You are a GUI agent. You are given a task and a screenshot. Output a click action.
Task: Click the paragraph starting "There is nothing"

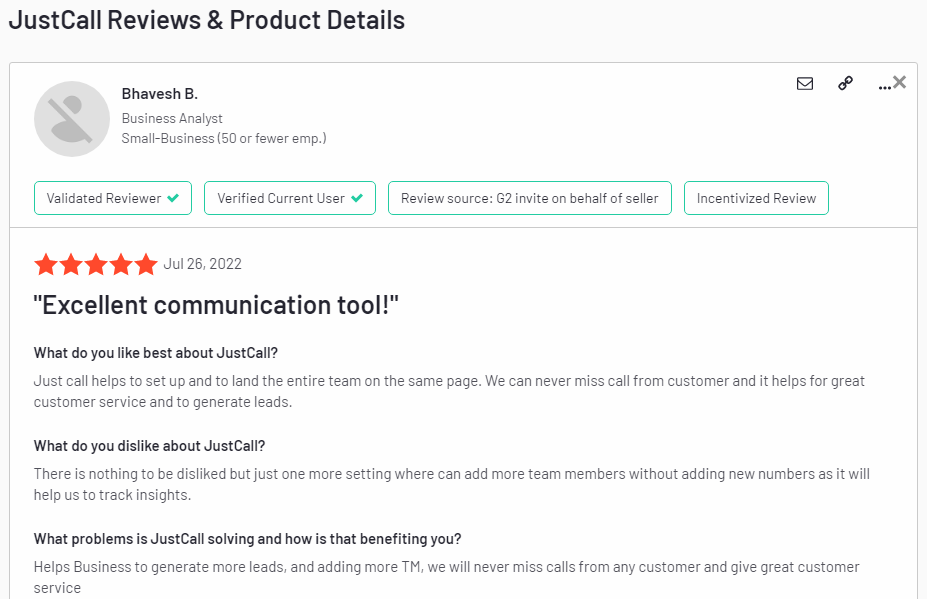click(452, 484)
